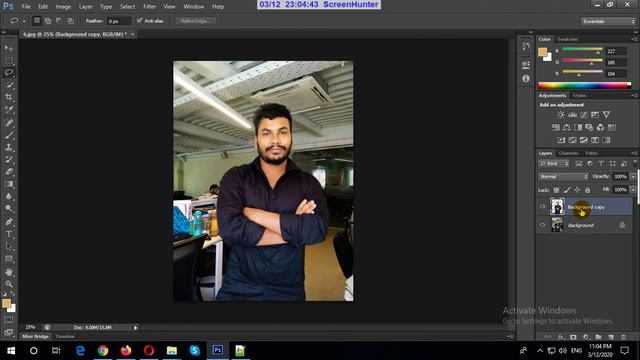Toggle Lock all padlock icon
Image resolution: width=640 pixels, height=360 pixels.
point(588,190)
